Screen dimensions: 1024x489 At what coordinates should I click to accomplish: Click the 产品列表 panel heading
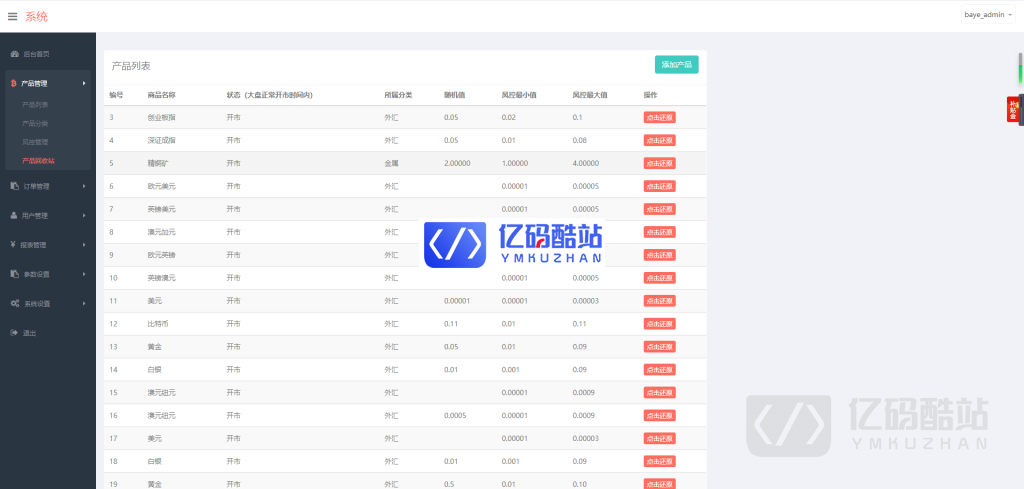click(x=131, y=66)
